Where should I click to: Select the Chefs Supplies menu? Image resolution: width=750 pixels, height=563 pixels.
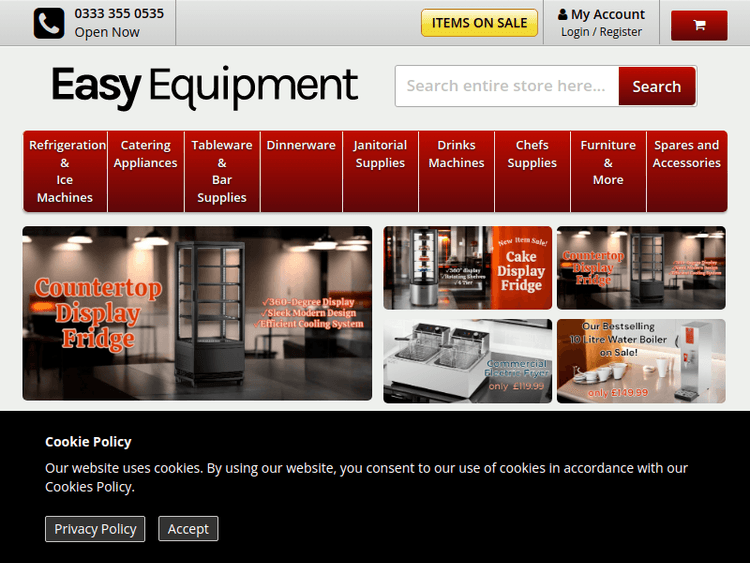click(x=532, y=171)
